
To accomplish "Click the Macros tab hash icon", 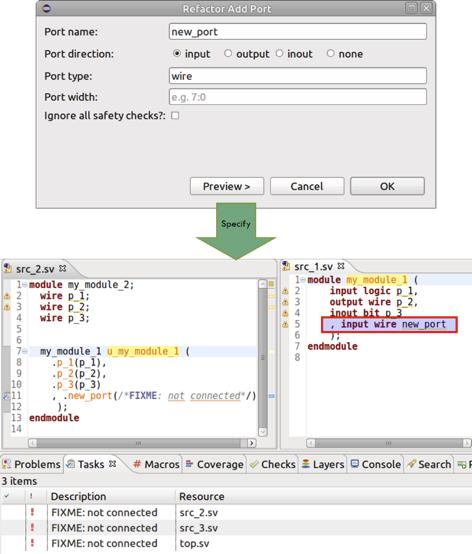I will click(137, 464).
